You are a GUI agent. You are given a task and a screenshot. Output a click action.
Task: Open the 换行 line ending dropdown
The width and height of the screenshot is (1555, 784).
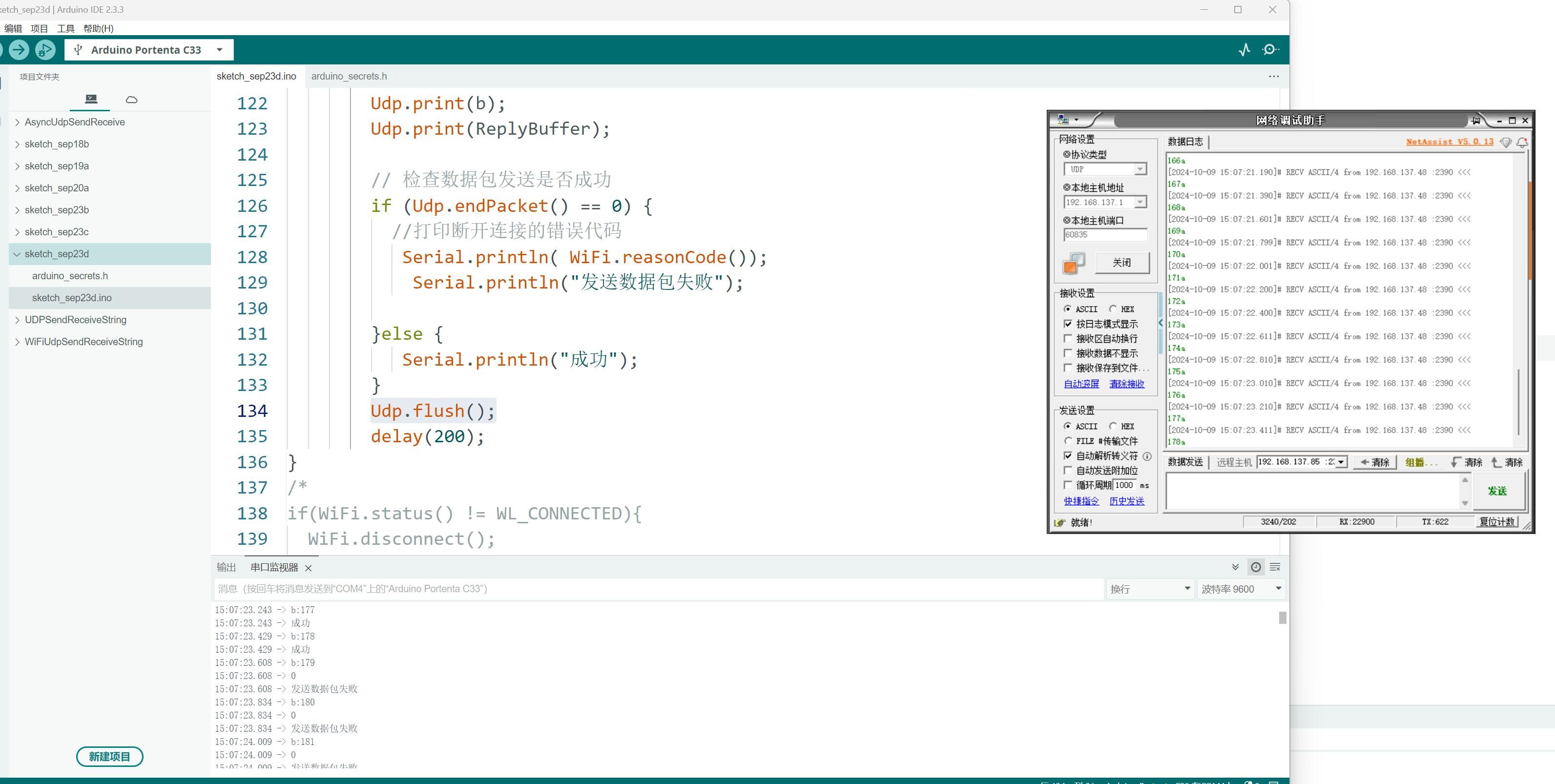pos(1150,589)
